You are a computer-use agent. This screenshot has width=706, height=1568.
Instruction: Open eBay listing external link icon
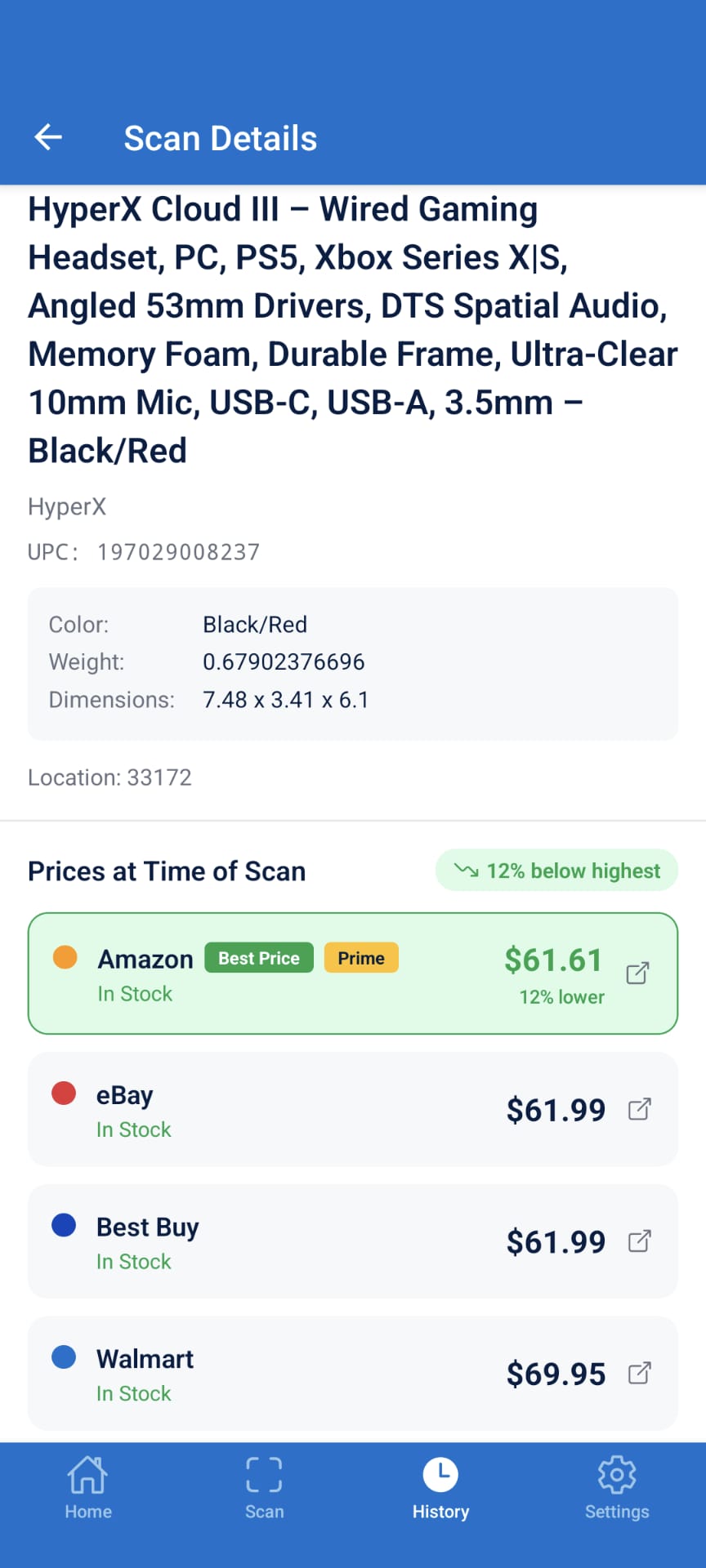[639, 1109]
